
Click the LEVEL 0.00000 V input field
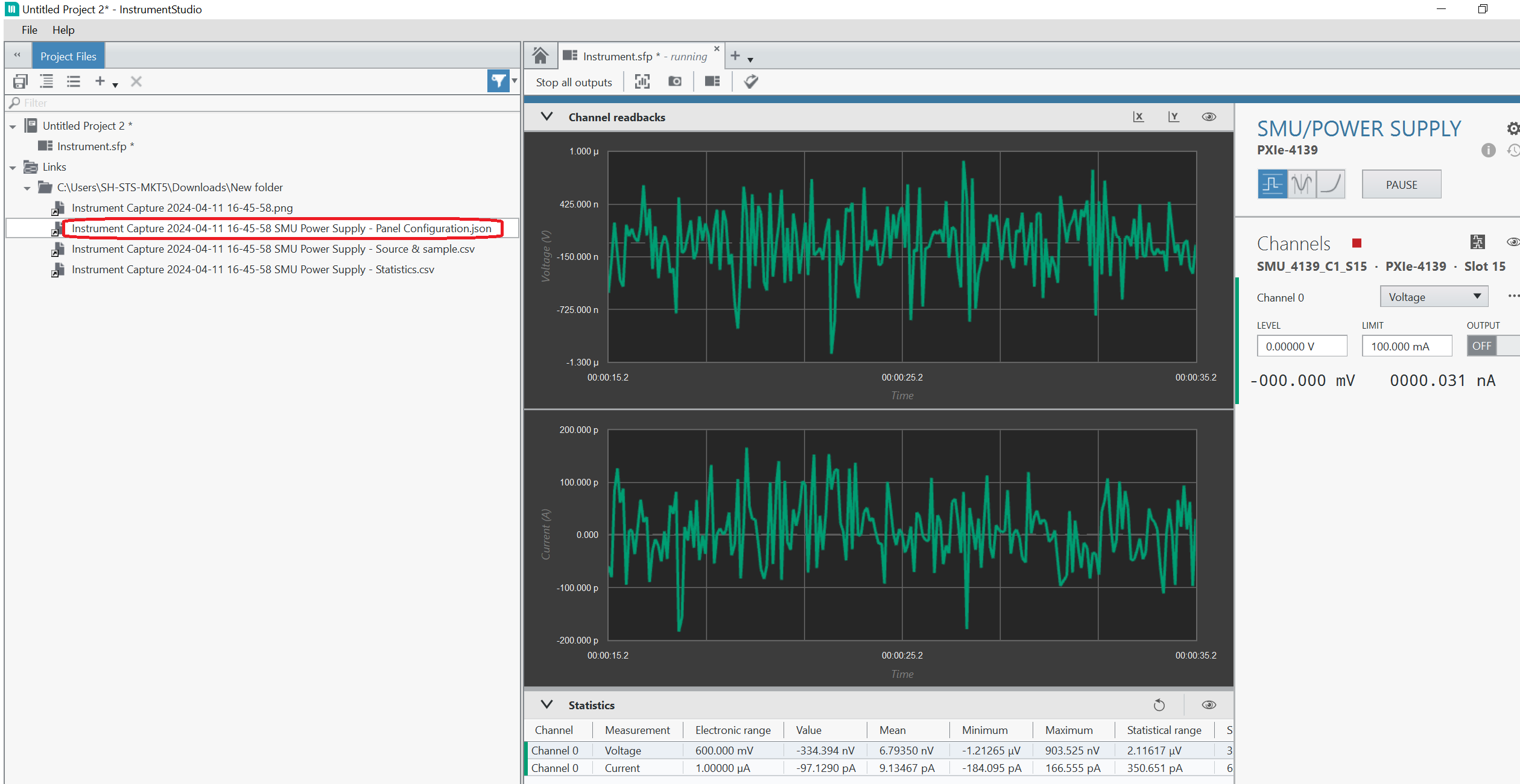click(1302, 346)
